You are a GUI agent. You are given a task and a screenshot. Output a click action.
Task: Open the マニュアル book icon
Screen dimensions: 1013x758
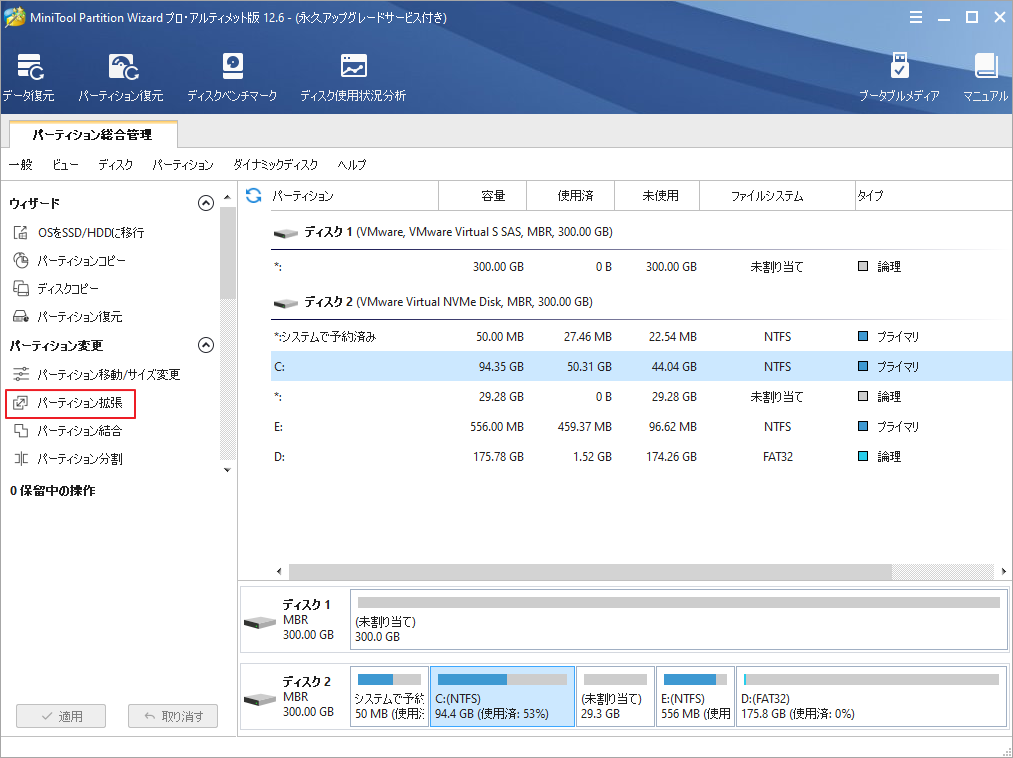(x=985, y=77)
